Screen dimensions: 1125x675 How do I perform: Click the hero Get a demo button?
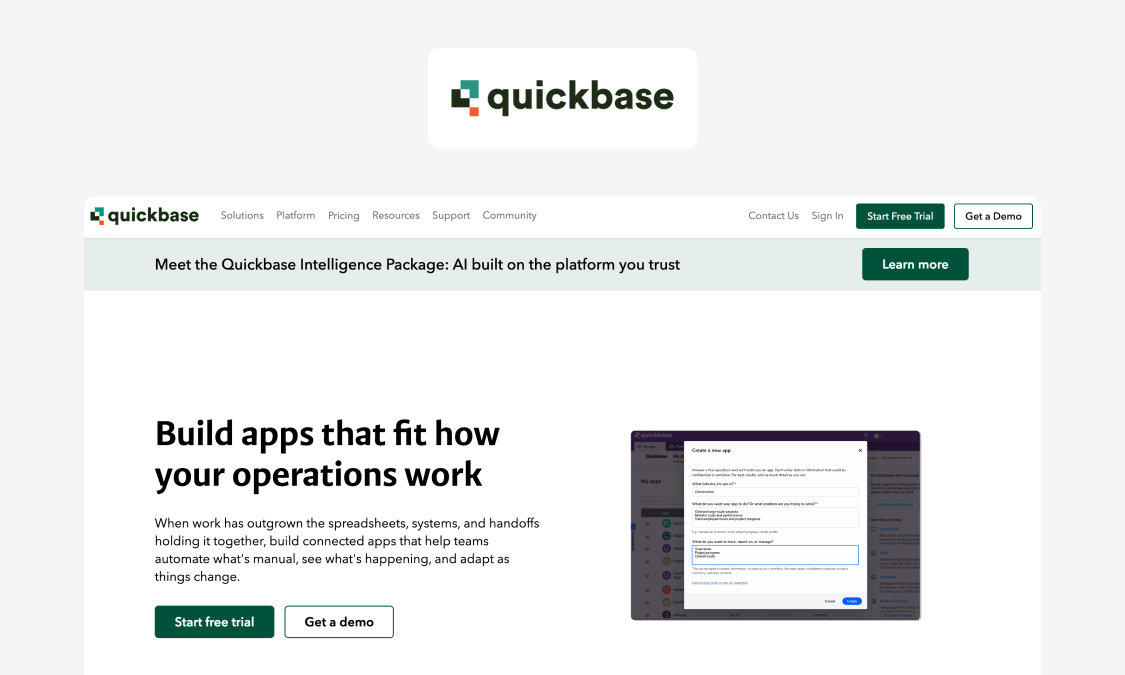click(339, 622)
